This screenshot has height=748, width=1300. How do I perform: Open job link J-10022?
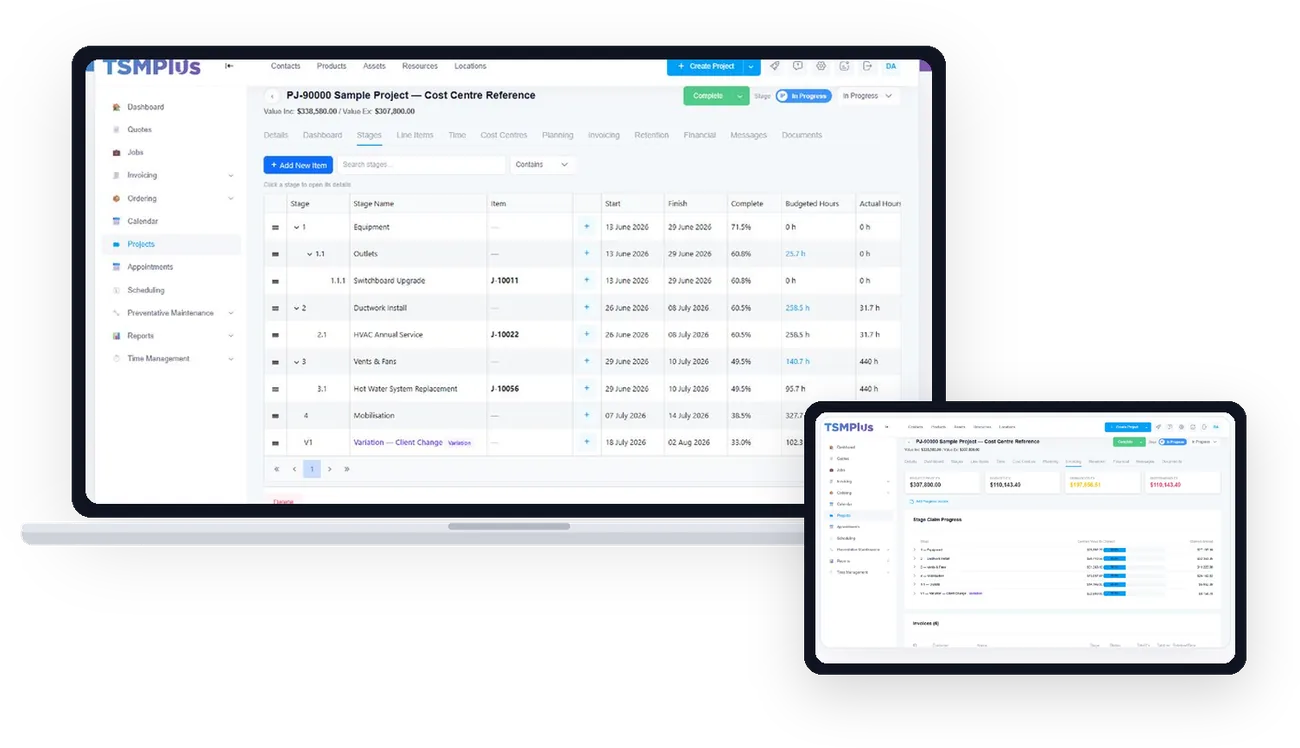(505, 335)
